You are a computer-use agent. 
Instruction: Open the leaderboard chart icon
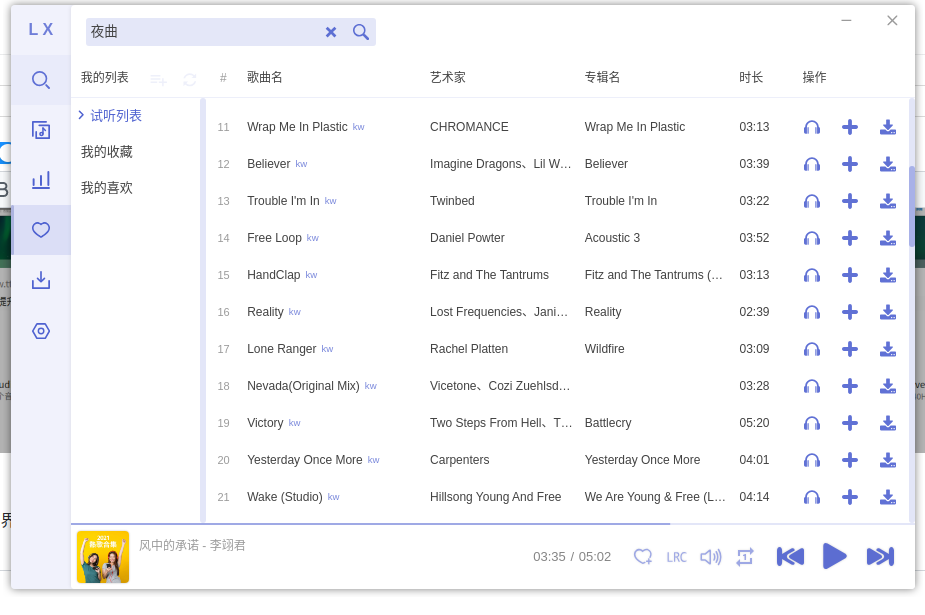[x=41, y=180]
